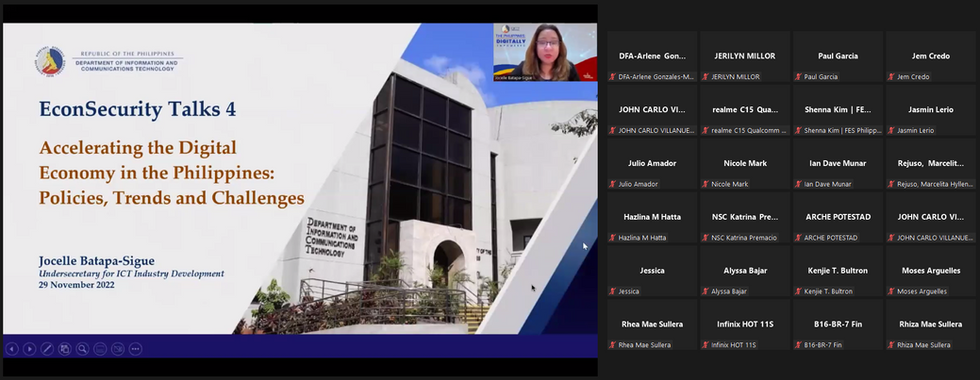Click the EconSecurity Talks 4 slide title
The image size is (980, 380).
(138, 109)
